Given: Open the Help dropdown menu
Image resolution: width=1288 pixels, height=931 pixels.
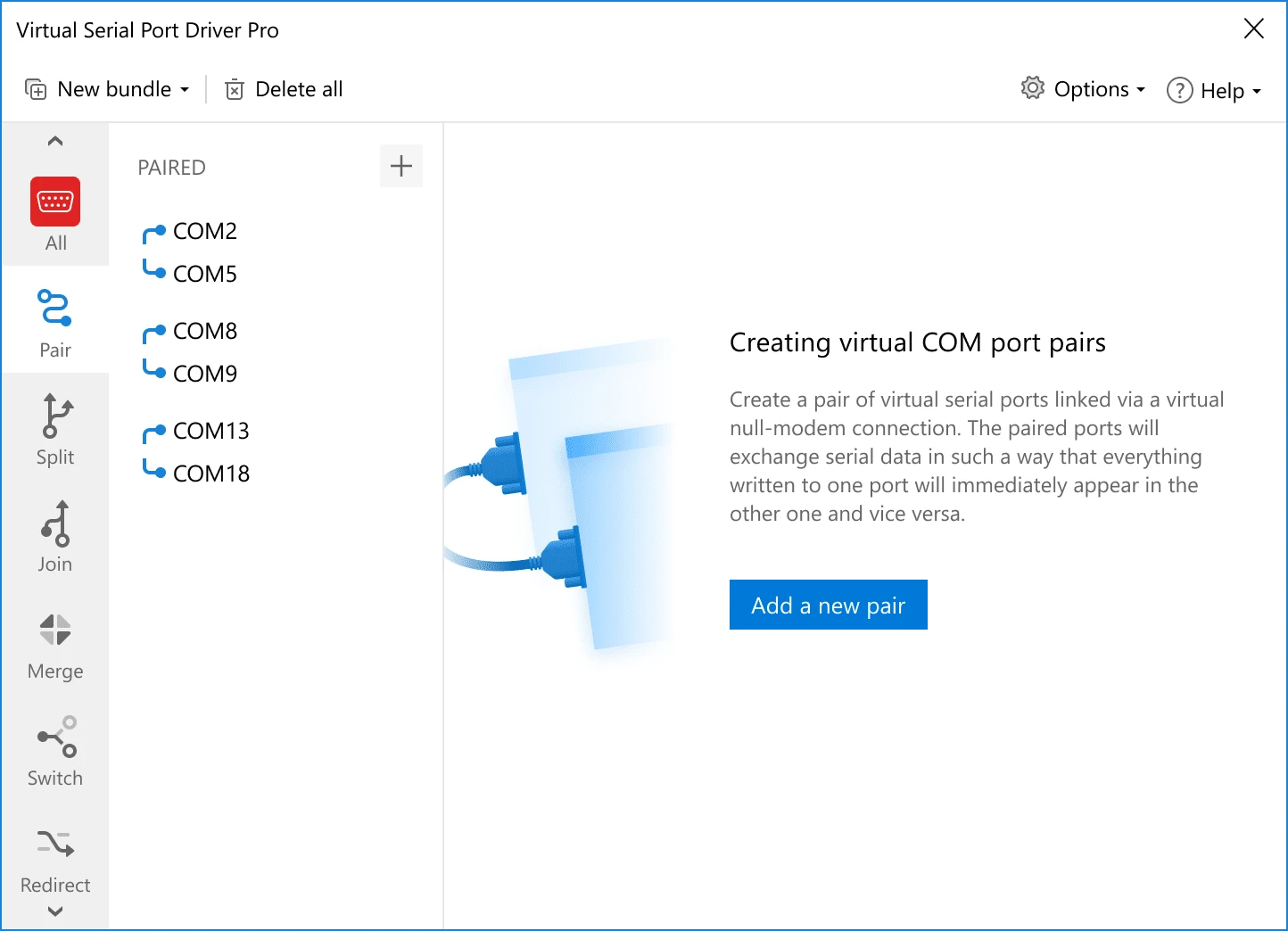Looking at the screenshot, I should (1214, 90).
